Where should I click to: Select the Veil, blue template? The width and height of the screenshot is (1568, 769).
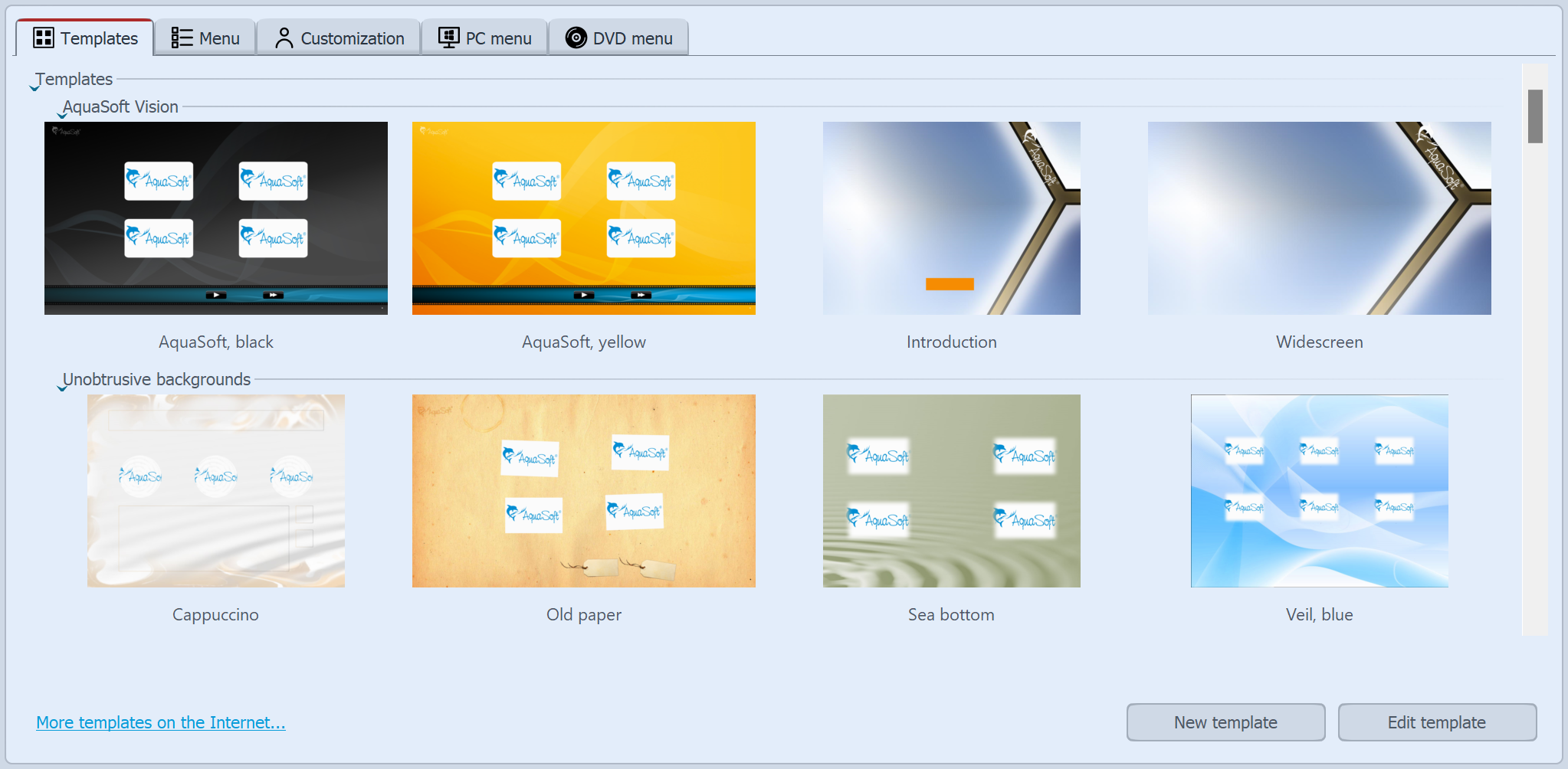[1319, 490]
